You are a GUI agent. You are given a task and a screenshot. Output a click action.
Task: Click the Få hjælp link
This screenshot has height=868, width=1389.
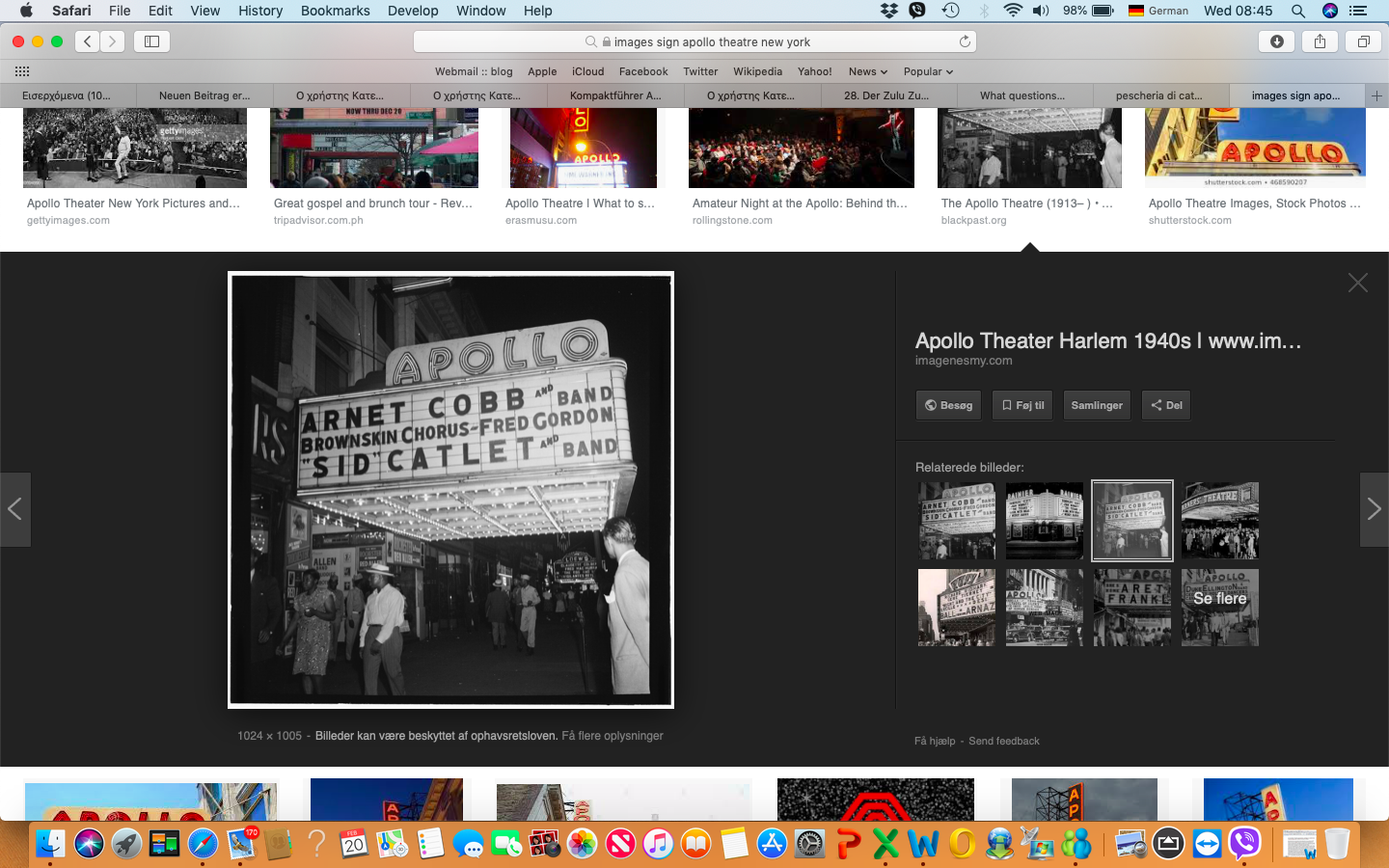(935, 741)
